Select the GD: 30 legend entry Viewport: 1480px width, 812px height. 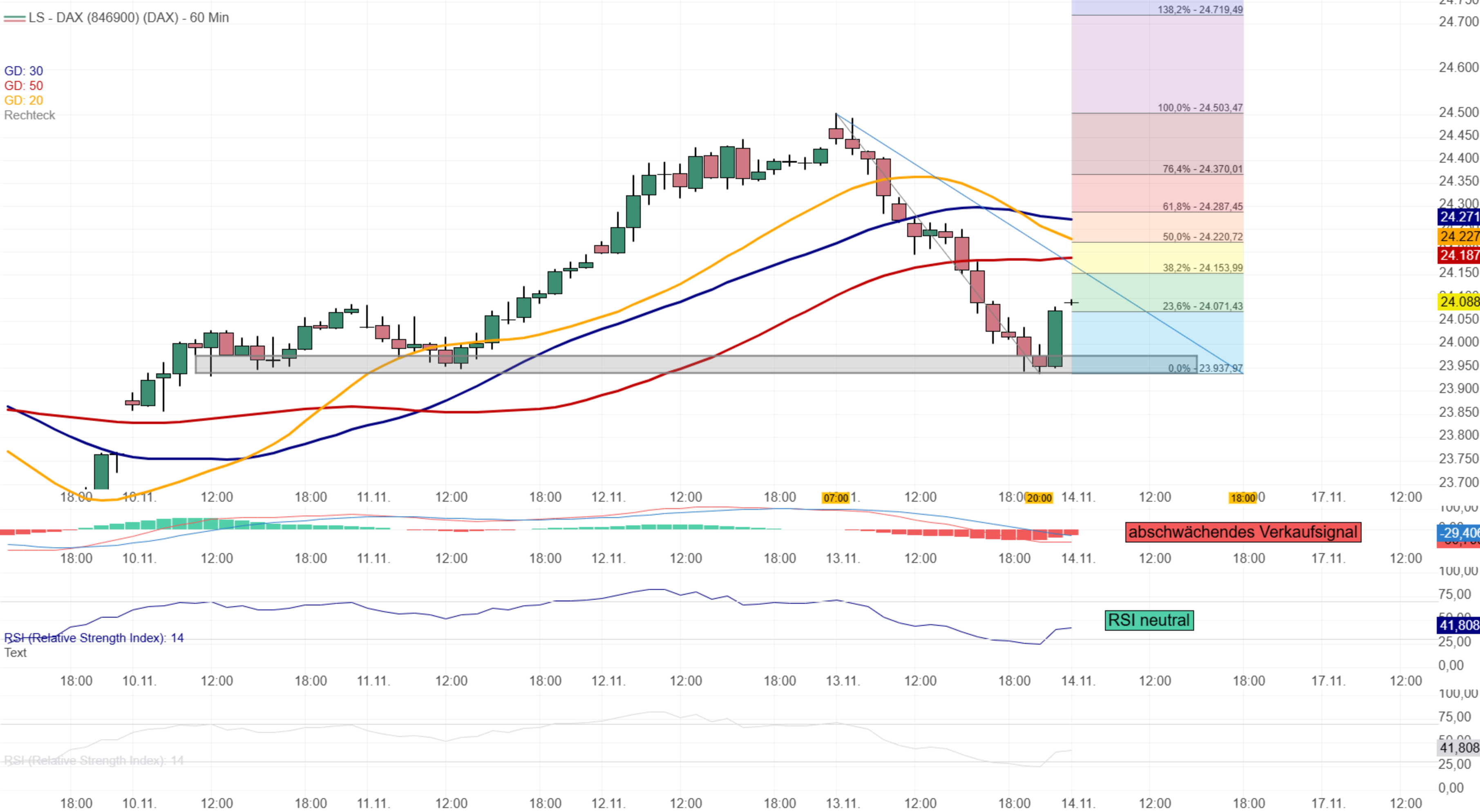point(24,71)
